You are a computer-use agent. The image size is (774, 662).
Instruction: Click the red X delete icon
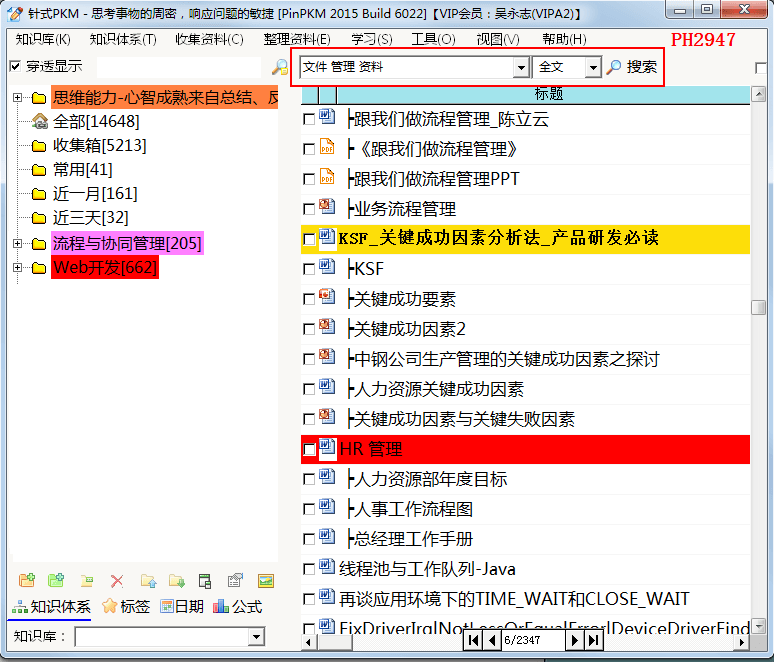pos(117,581)
